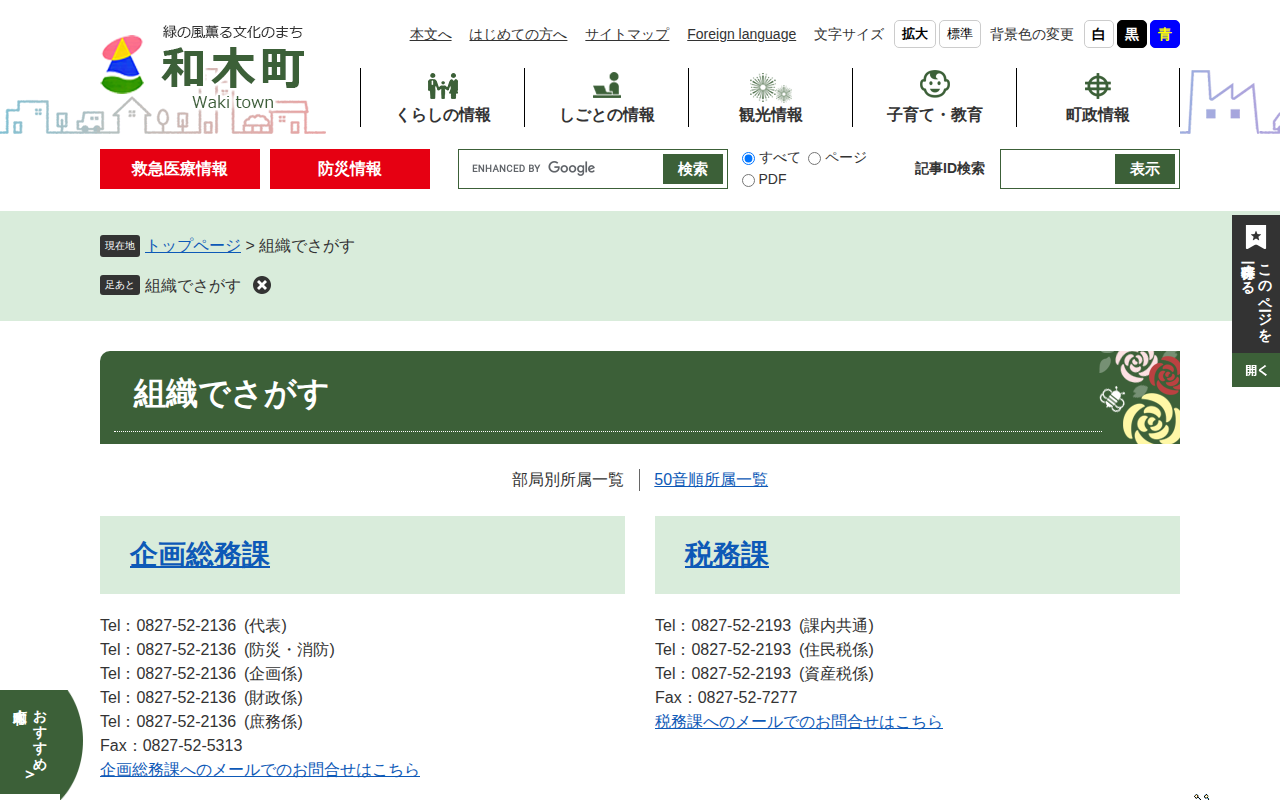Click the 財政係 phone number line

tap(201, 698)
